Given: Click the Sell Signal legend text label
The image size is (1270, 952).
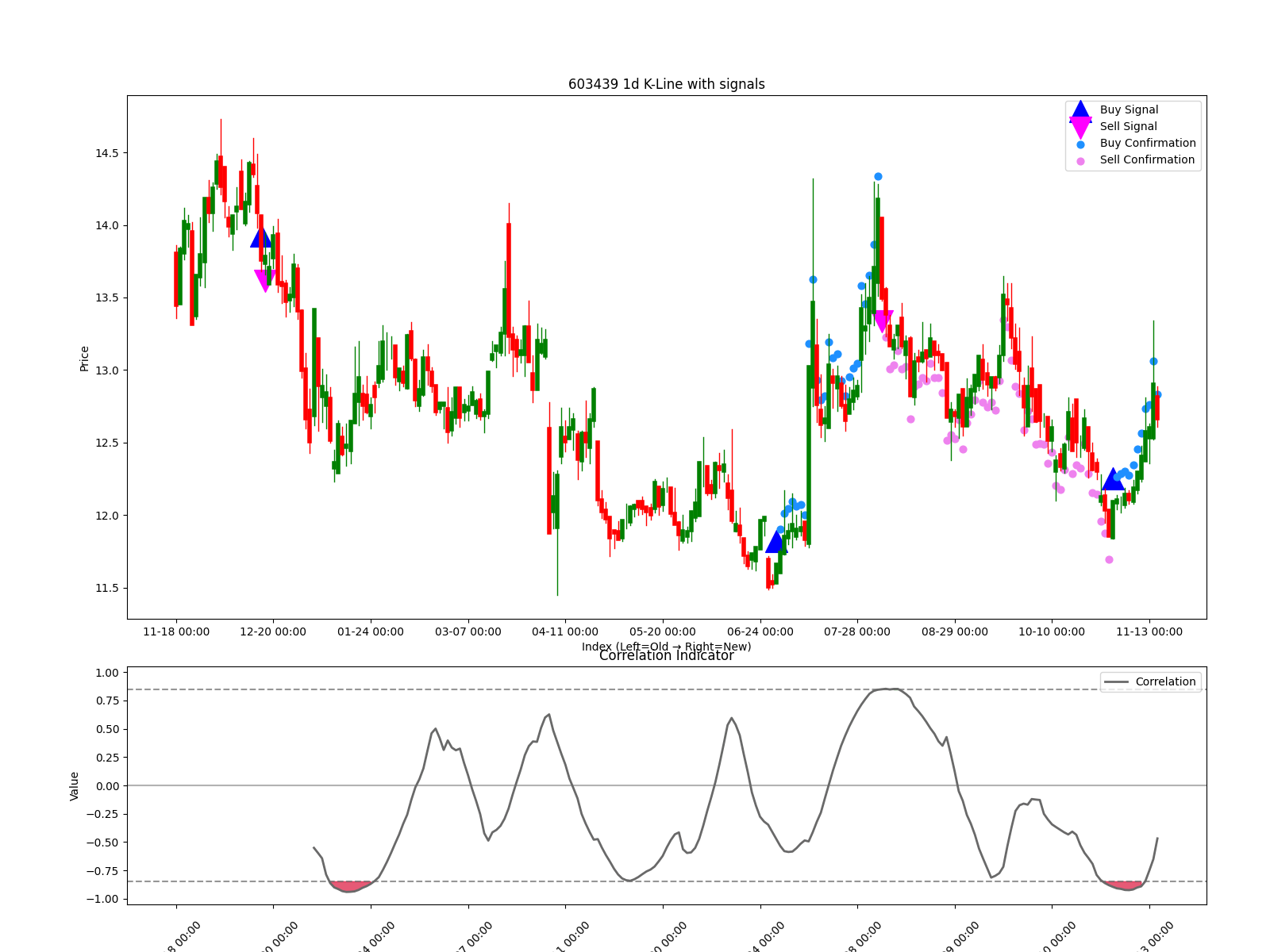Looking at the screenshot, I should coord(1128,126).
